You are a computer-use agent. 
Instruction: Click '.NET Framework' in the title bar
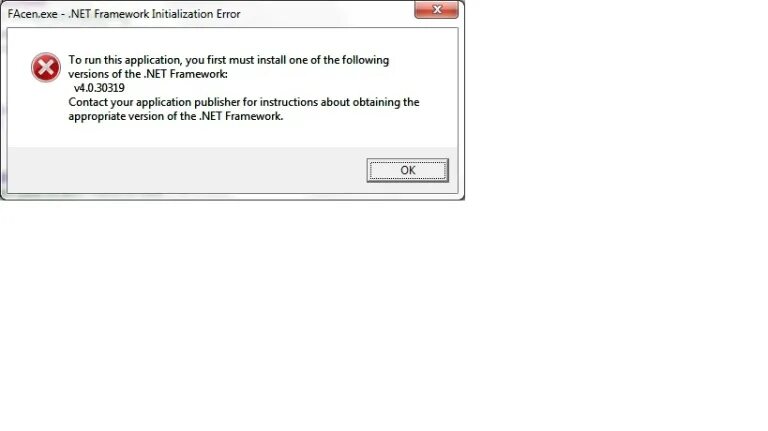coord(108,14)
